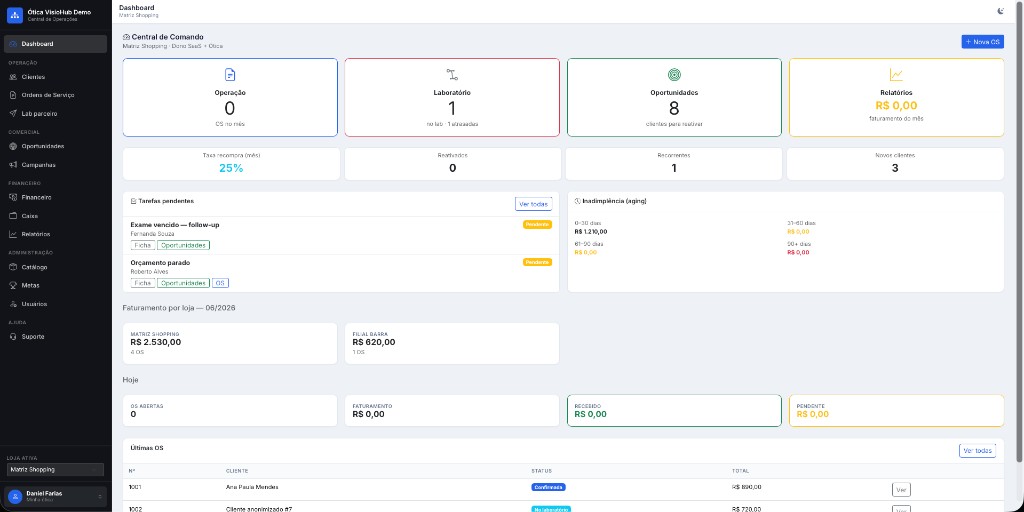Click the Dashboard sidebar icon
1024x512 pixels.
pos(13,44)
